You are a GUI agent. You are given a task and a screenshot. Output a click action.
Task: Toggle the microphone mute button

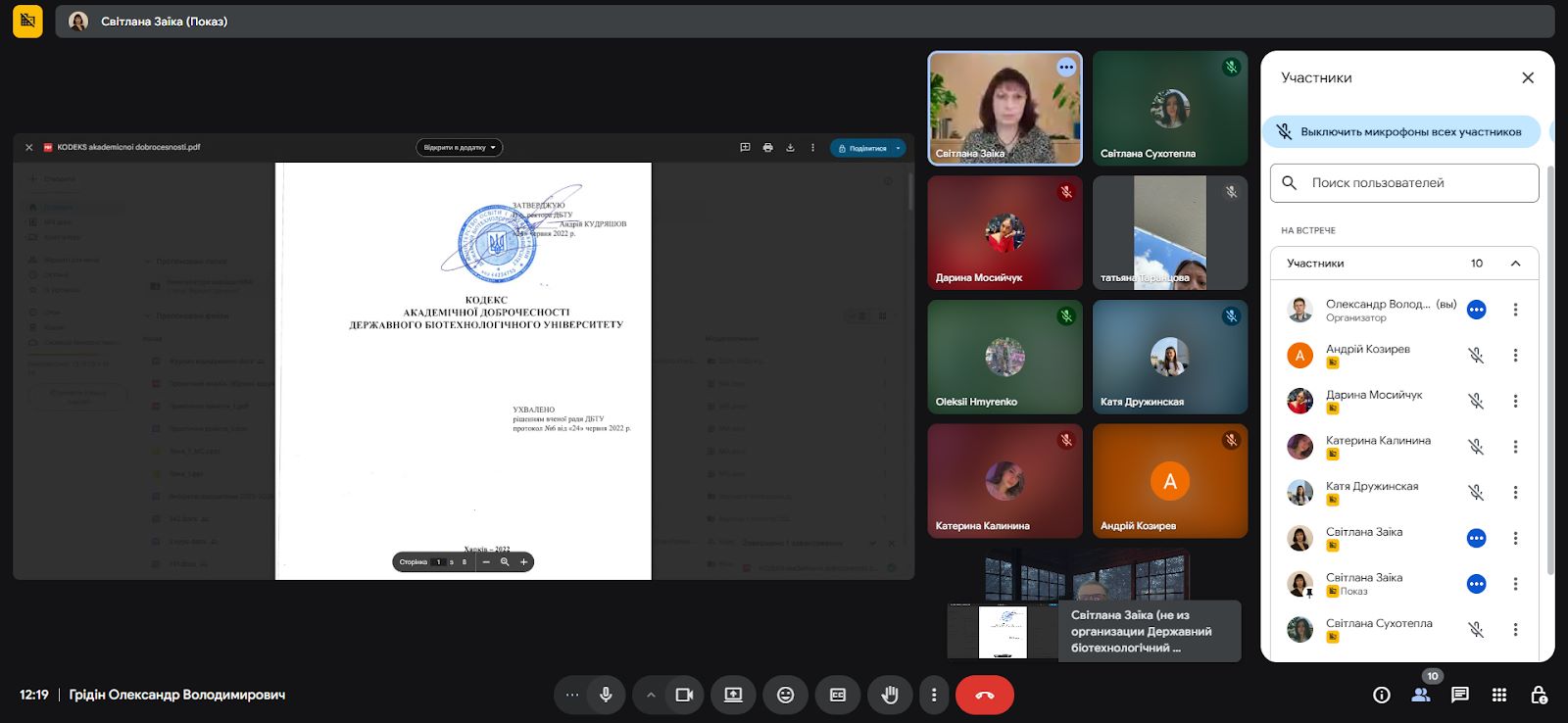point(606,695)
